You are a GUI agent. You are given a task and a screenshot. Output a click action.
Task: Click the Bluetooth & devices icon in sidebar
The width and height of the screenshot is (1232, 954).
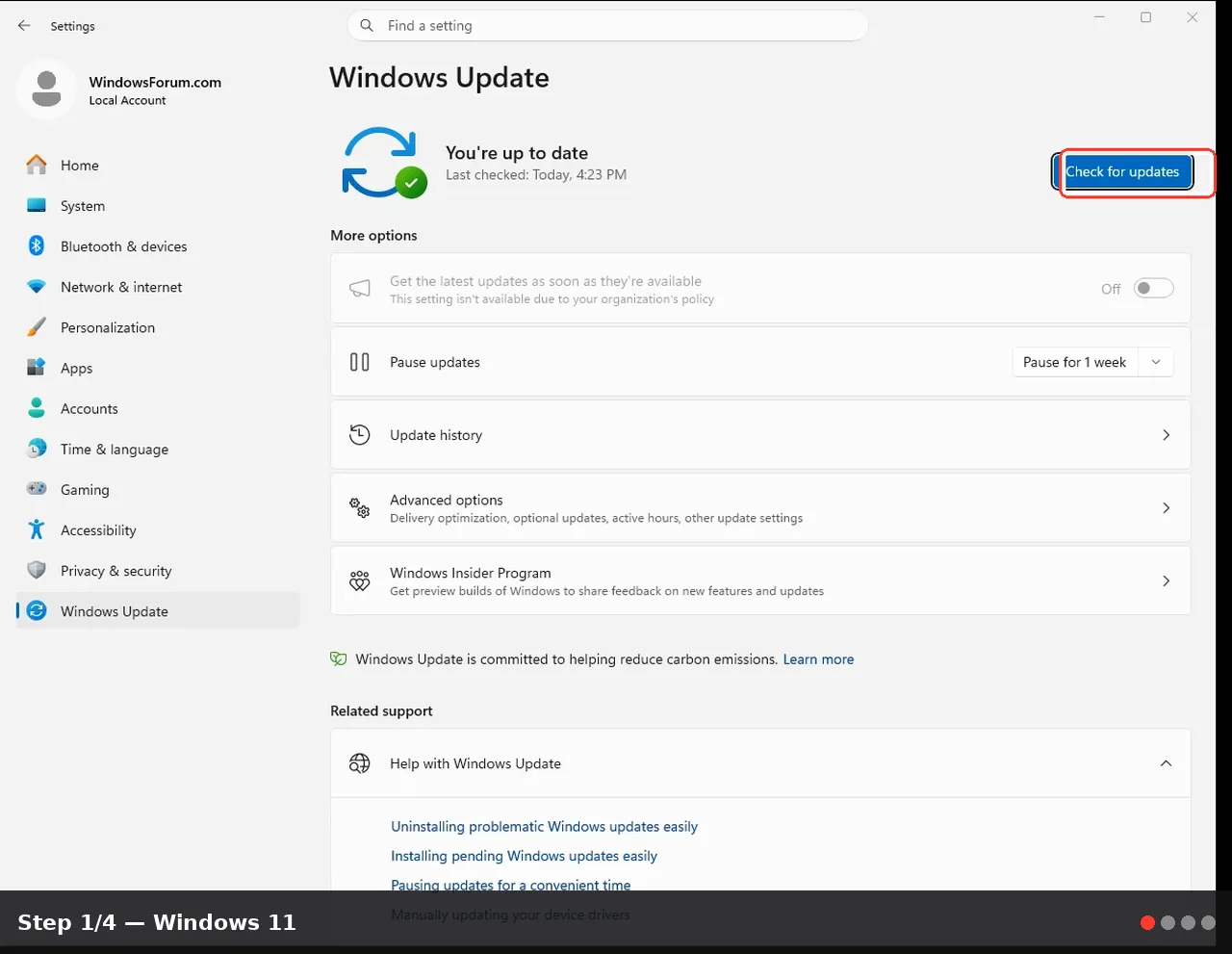click(37, 246)
